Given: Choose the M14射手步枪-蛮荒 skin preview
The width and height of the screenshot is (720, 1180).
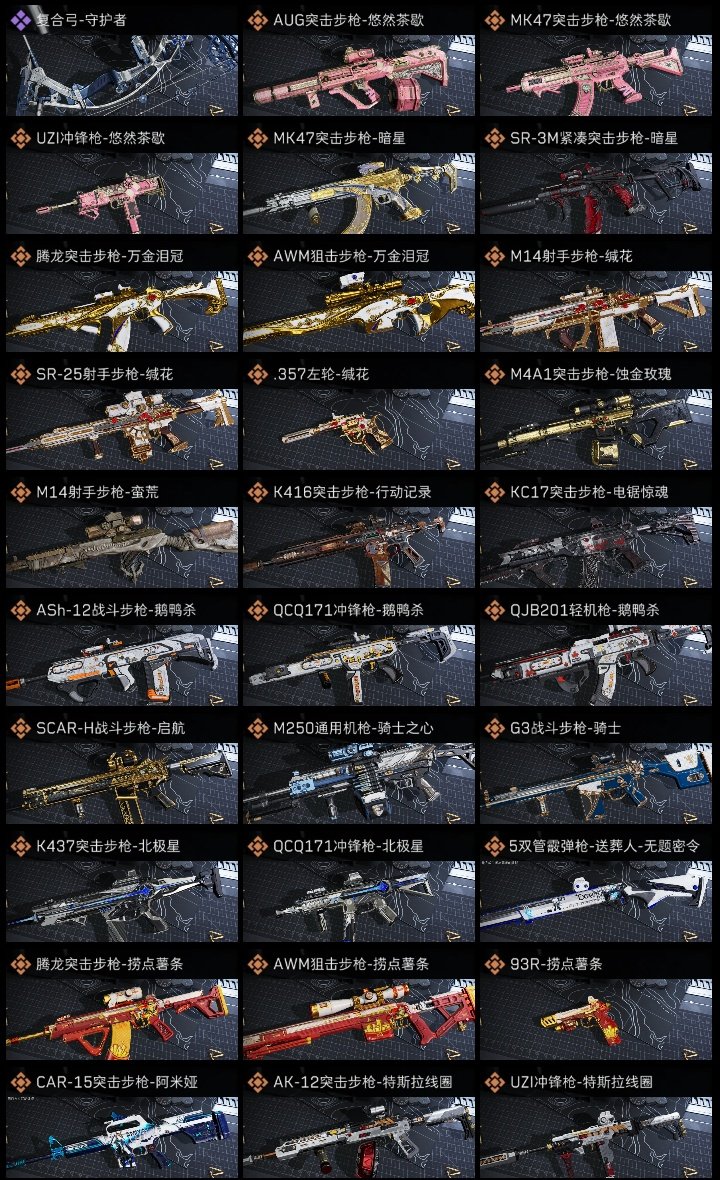Looking at the screenshot, I should coord(122,547).
